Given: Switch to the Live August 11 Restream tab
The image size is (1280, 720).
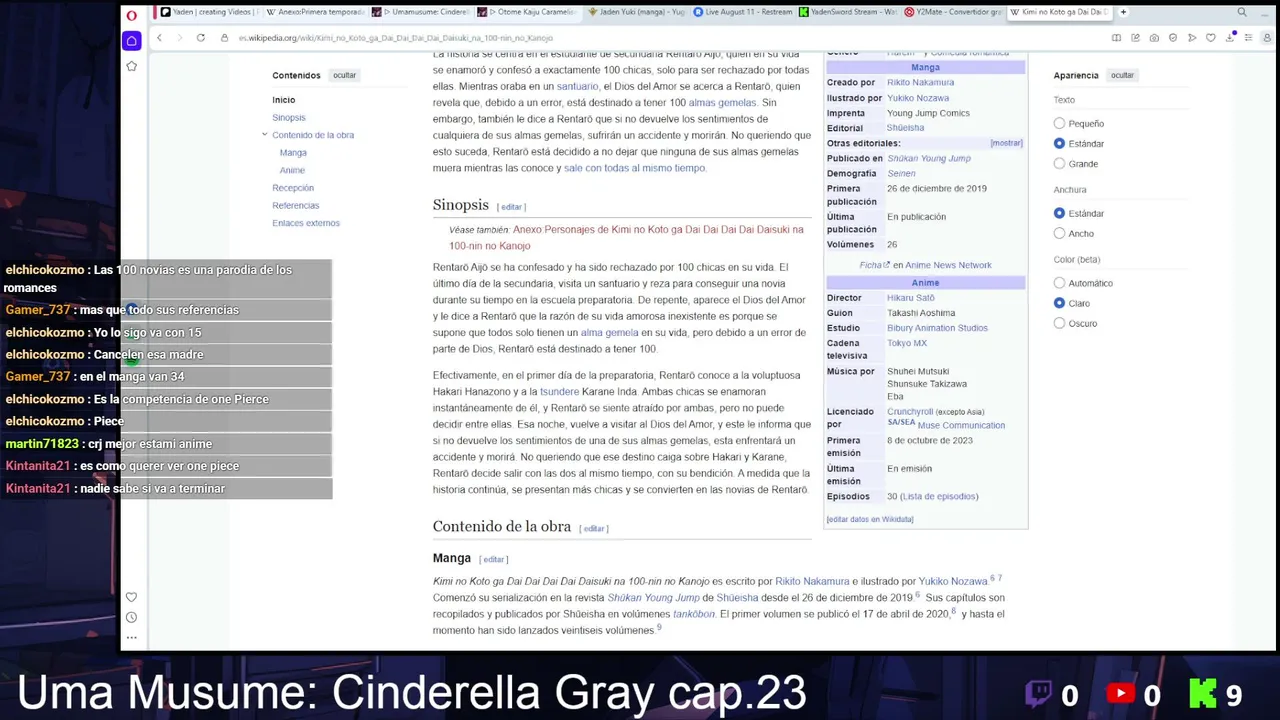Looking at the screenshot, I should [x=743, y=12].
